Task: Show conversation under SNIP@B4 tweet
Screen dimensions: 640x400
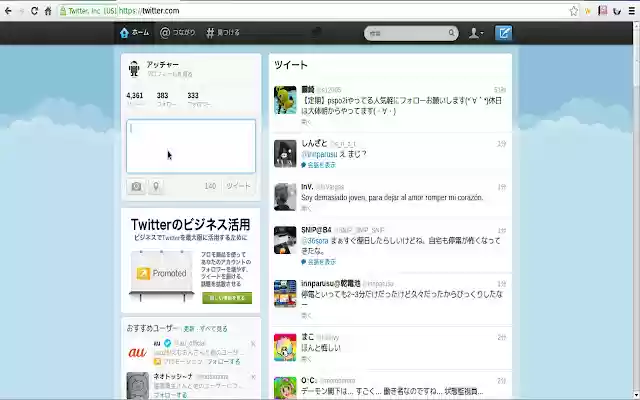Action: (x=319, y=262)
